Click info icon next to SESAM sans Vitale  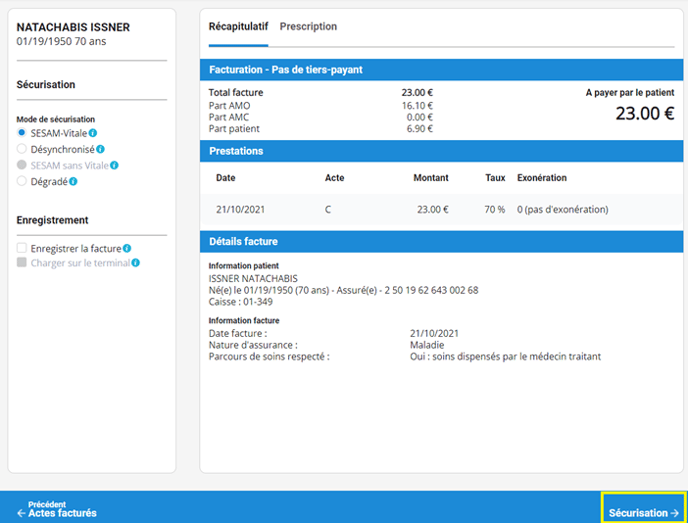(x=115, y=165)
